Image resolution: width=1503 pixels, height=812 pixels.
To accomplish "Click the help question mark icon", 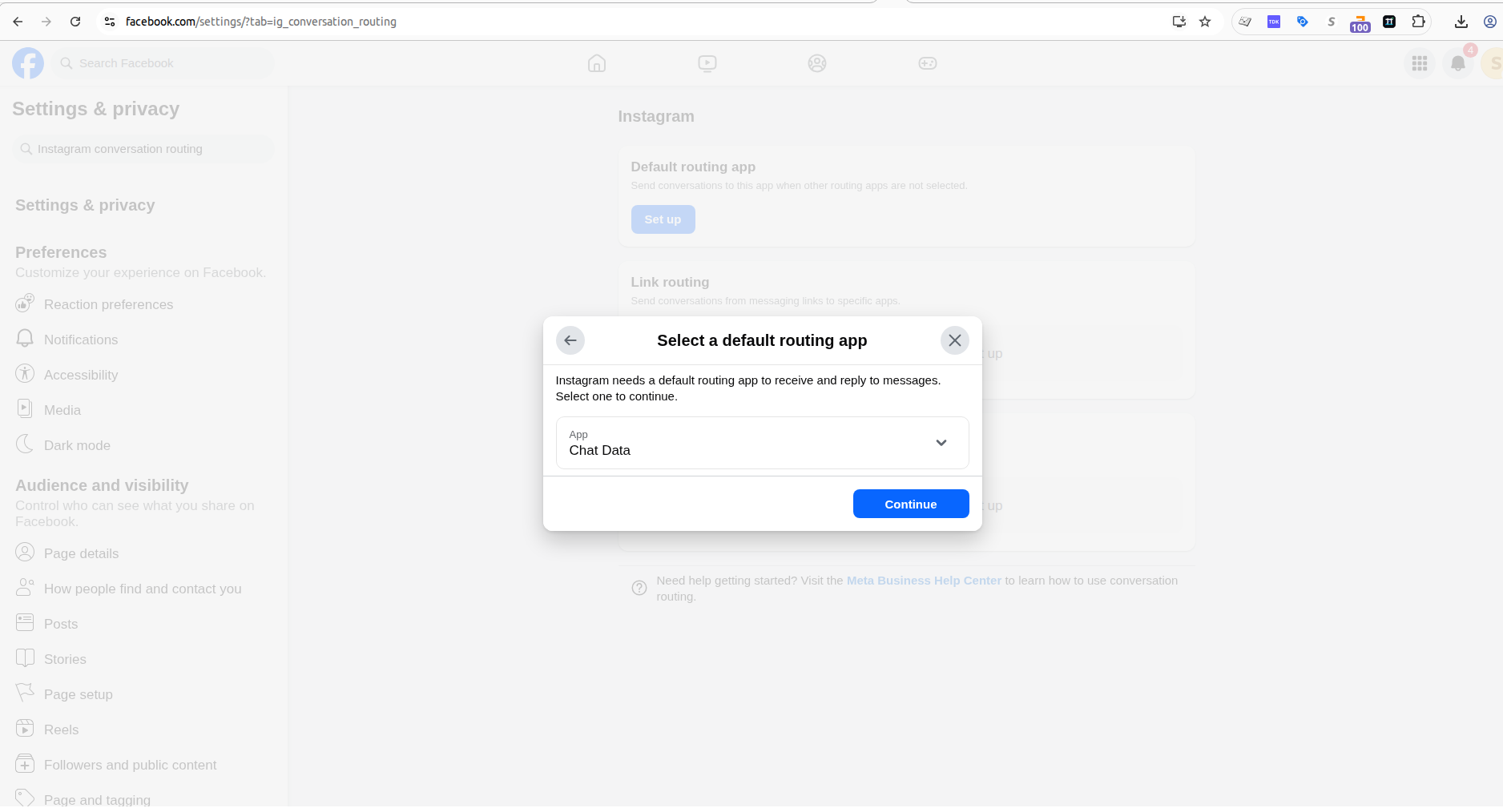I will pos(639,588).
